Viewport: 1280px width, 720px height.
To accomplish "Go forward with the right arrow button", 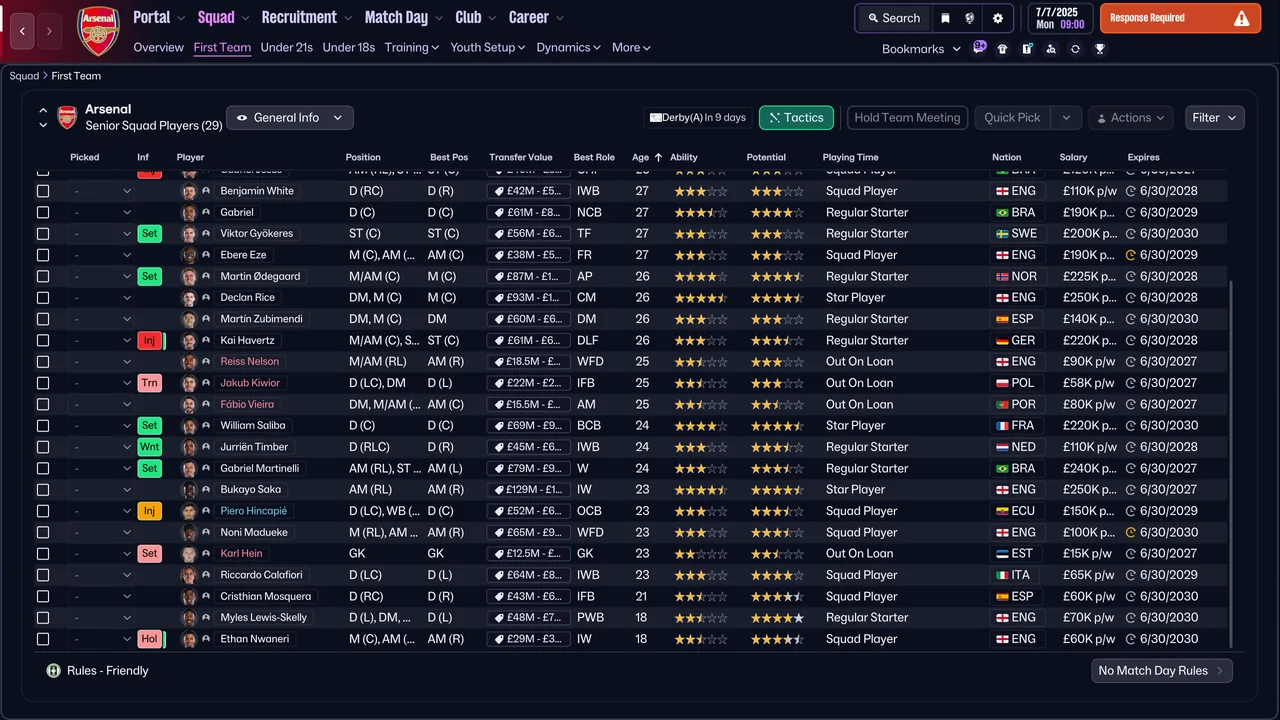I will 49,31.
